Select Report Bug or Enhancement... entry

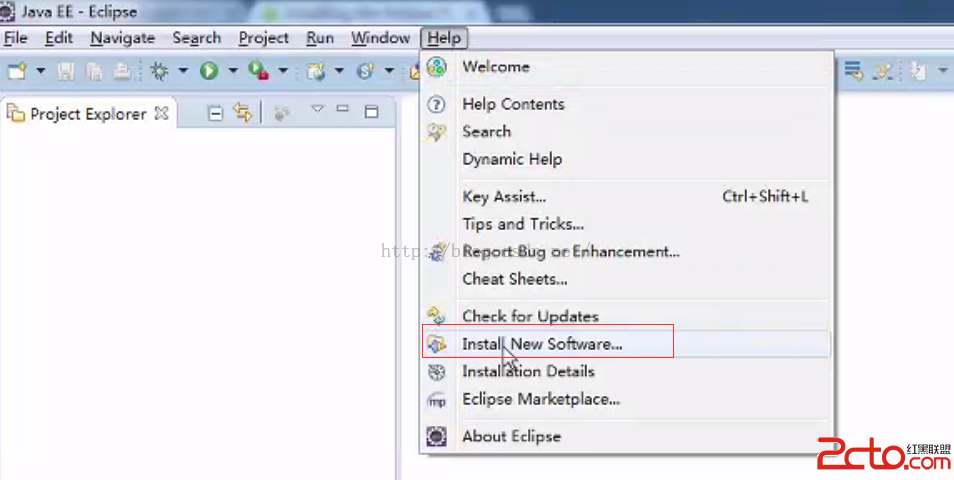click(x=625, y=251)
